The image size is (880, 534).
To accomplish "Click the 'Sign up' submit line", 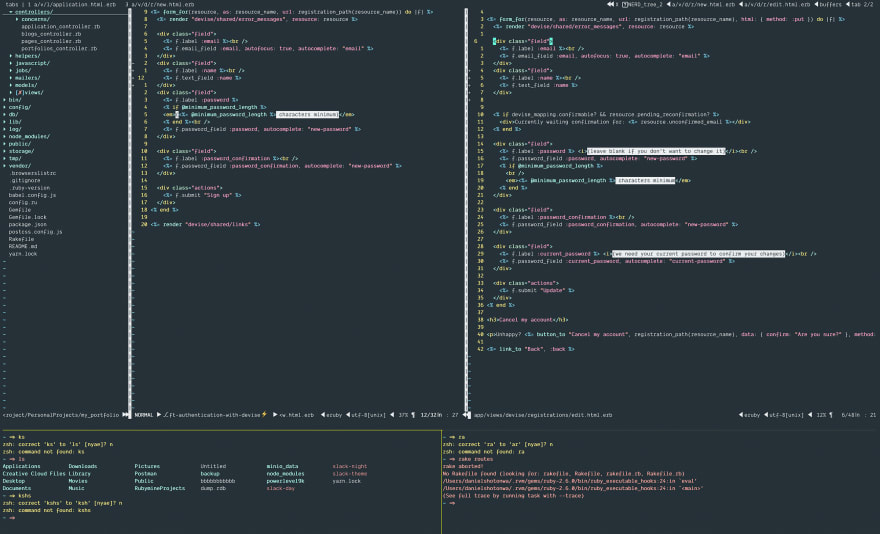I will [x=202, y=195].
